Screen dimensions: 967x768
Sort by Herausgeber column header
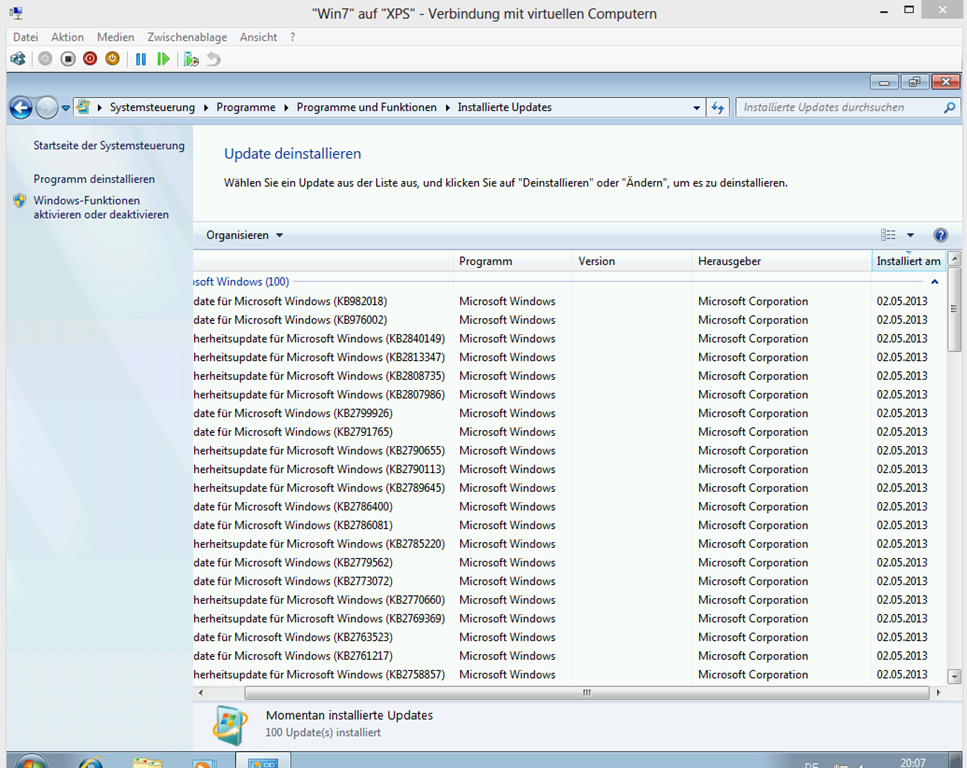pyautogui.click(x=782, y=261)
